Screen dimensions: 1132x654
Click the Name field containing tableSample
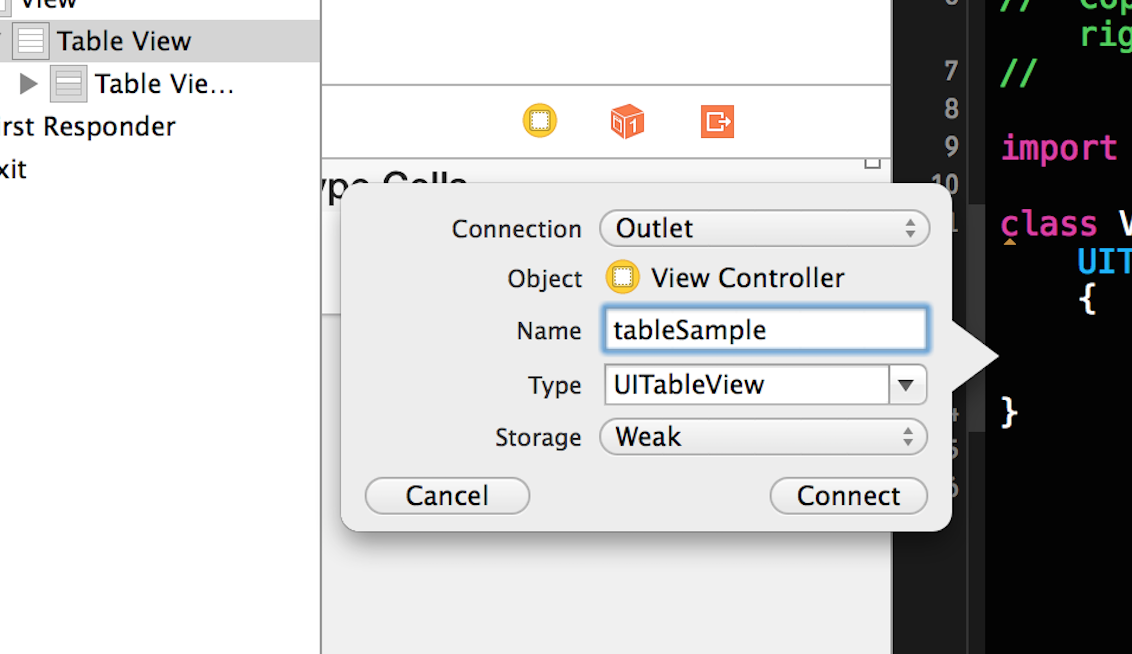765,330
